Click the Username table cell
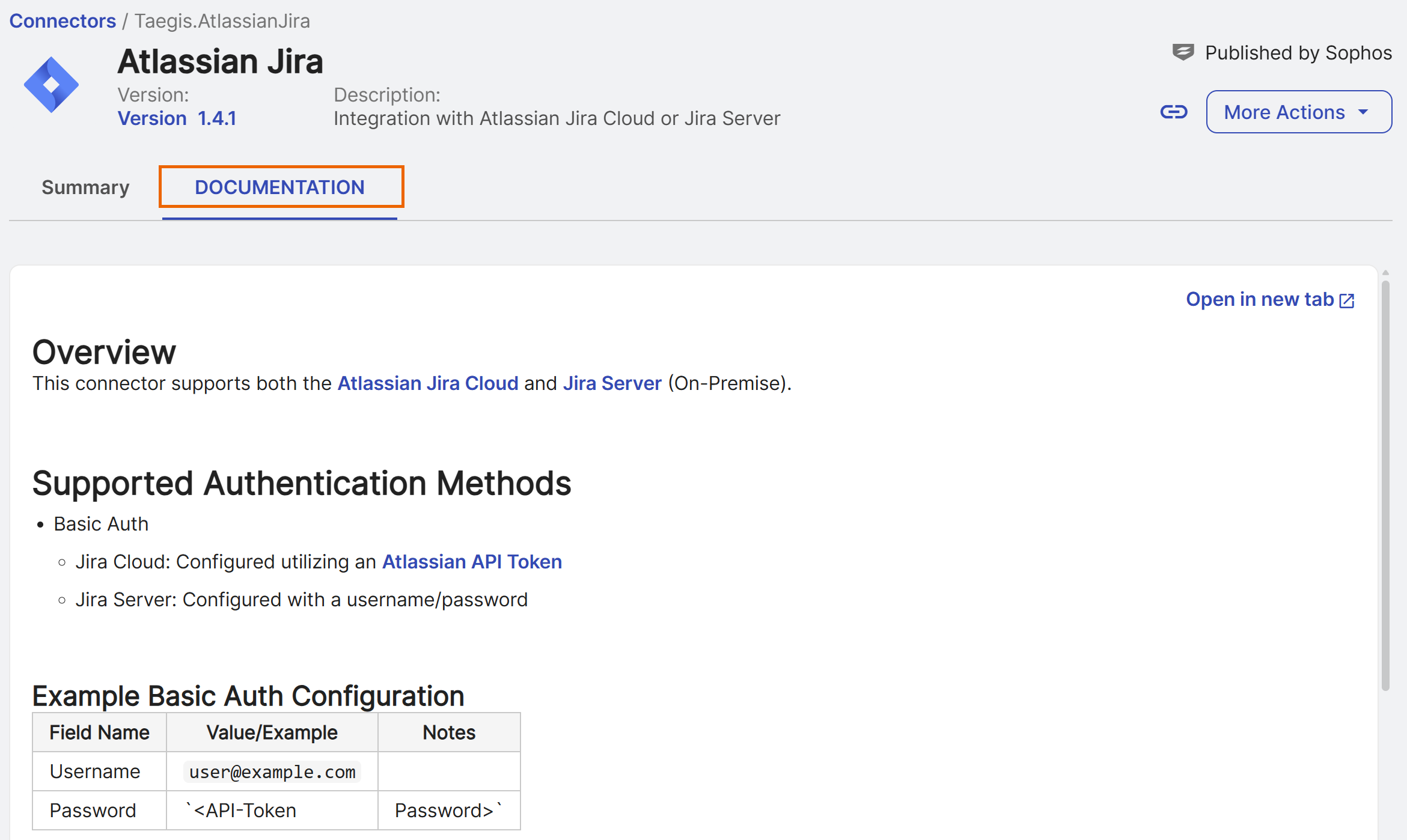This screenshot has height=840, width=1407. coord(99,772)
